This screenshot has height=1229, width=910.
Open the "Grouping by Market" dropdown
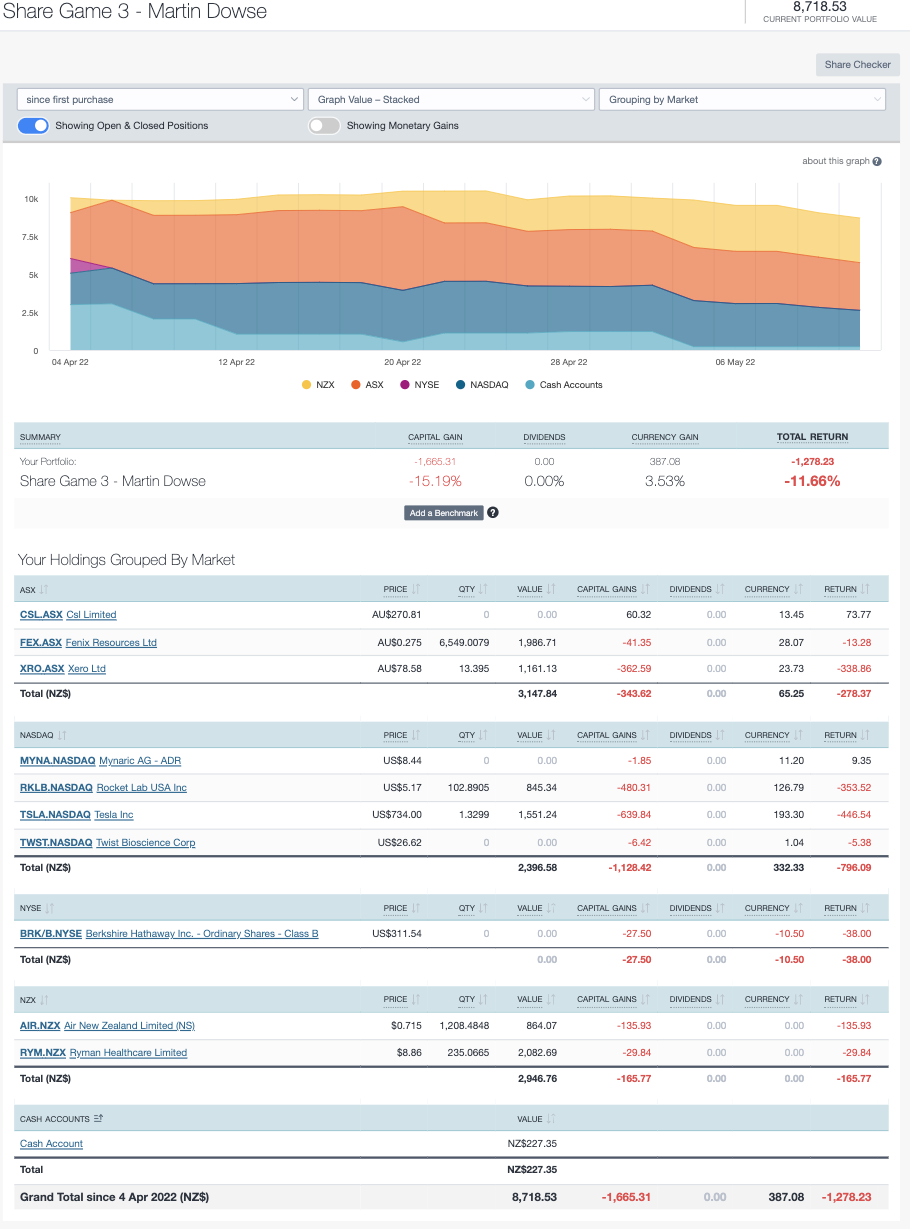(741, 99)
